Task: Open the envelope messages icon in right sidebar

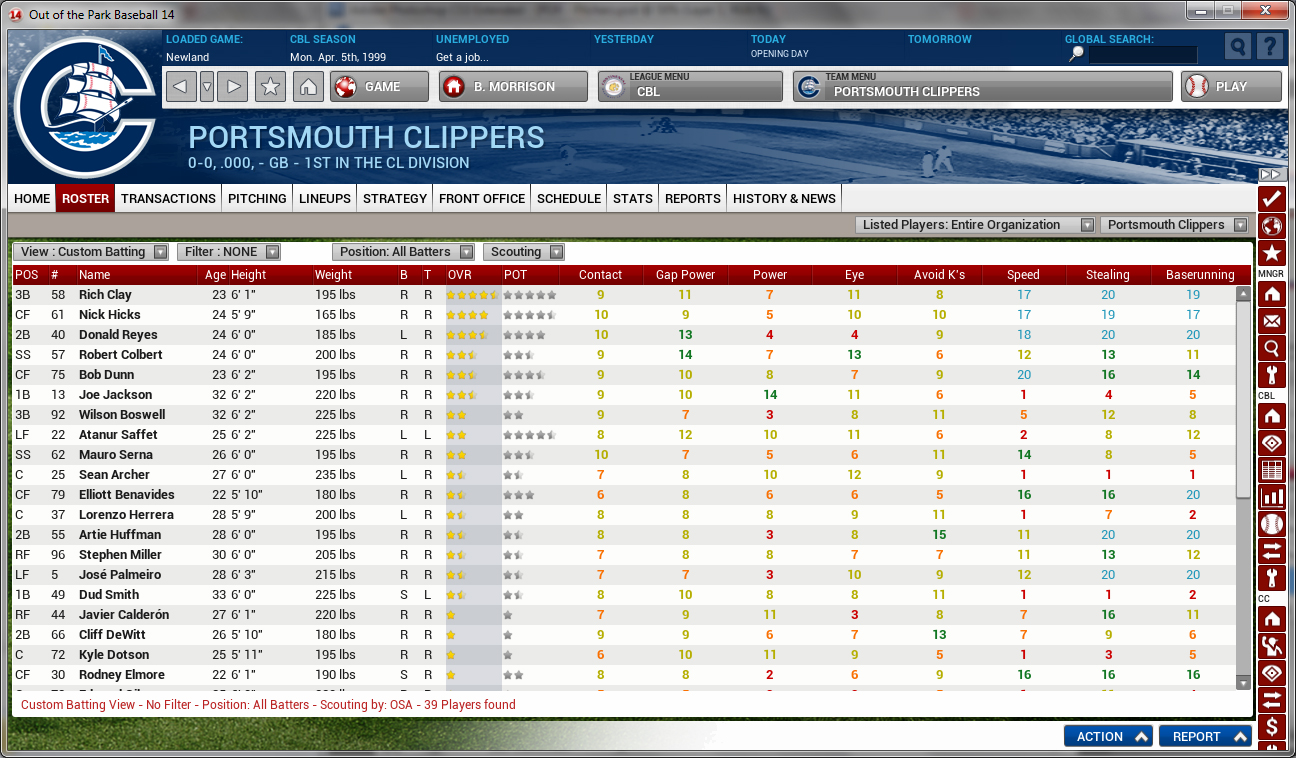Action: click(x=1271, y=321)
